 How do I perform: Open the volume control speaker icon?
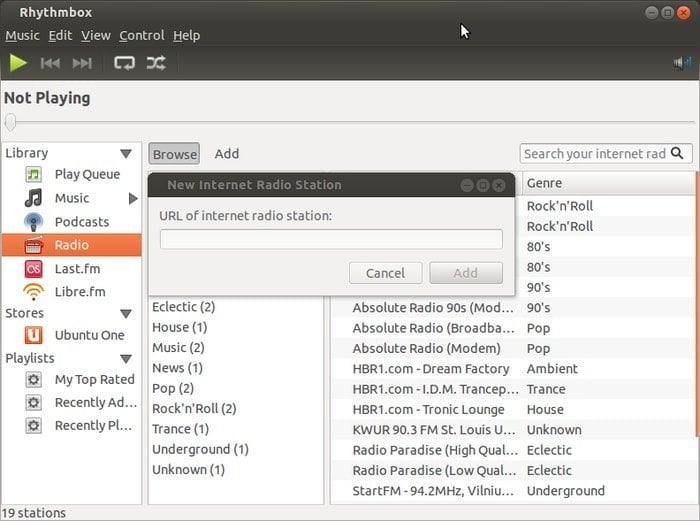(x=683, y=63)
